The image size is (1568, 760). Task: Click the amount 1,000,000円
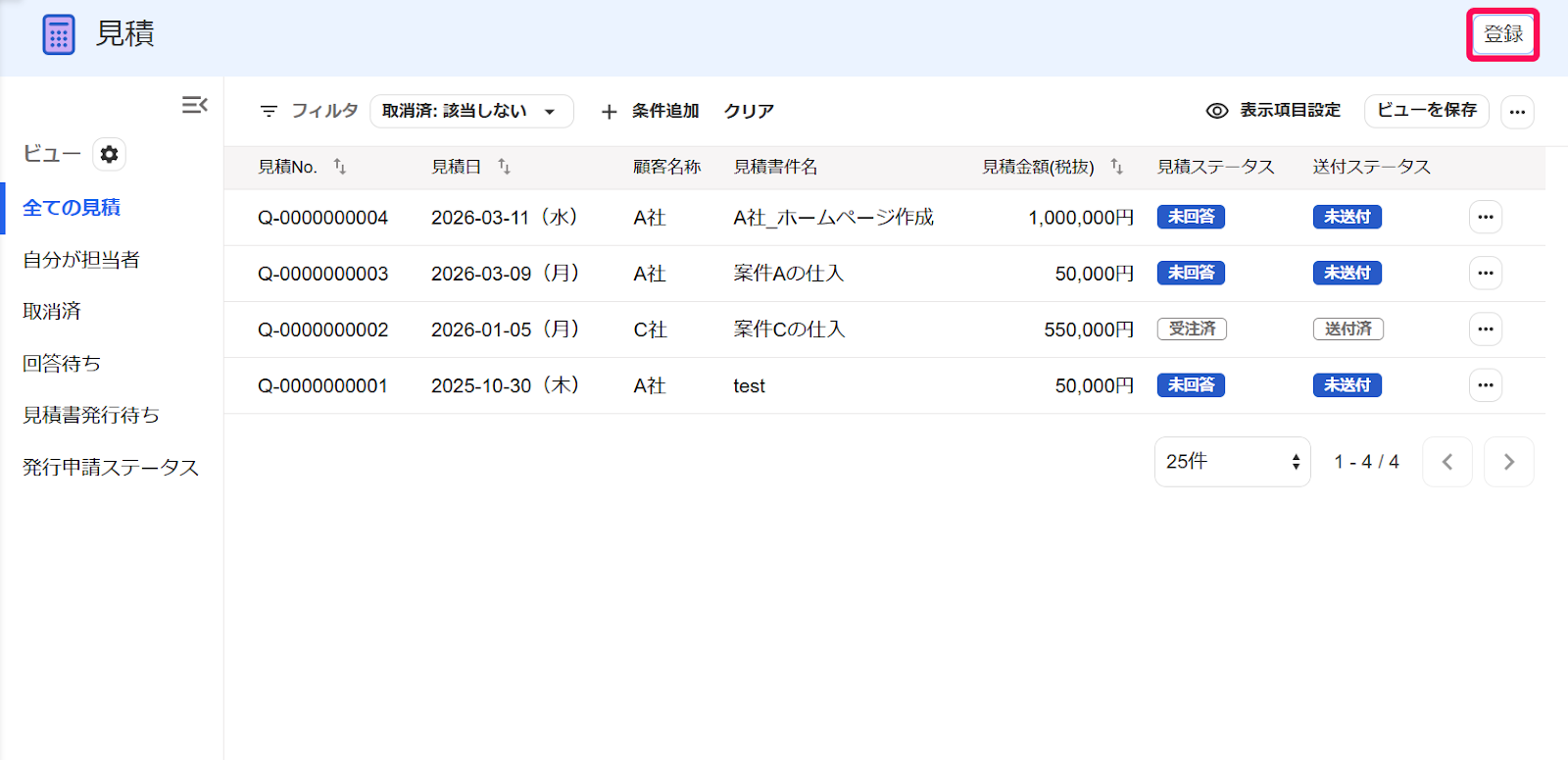coord(1081,218)
